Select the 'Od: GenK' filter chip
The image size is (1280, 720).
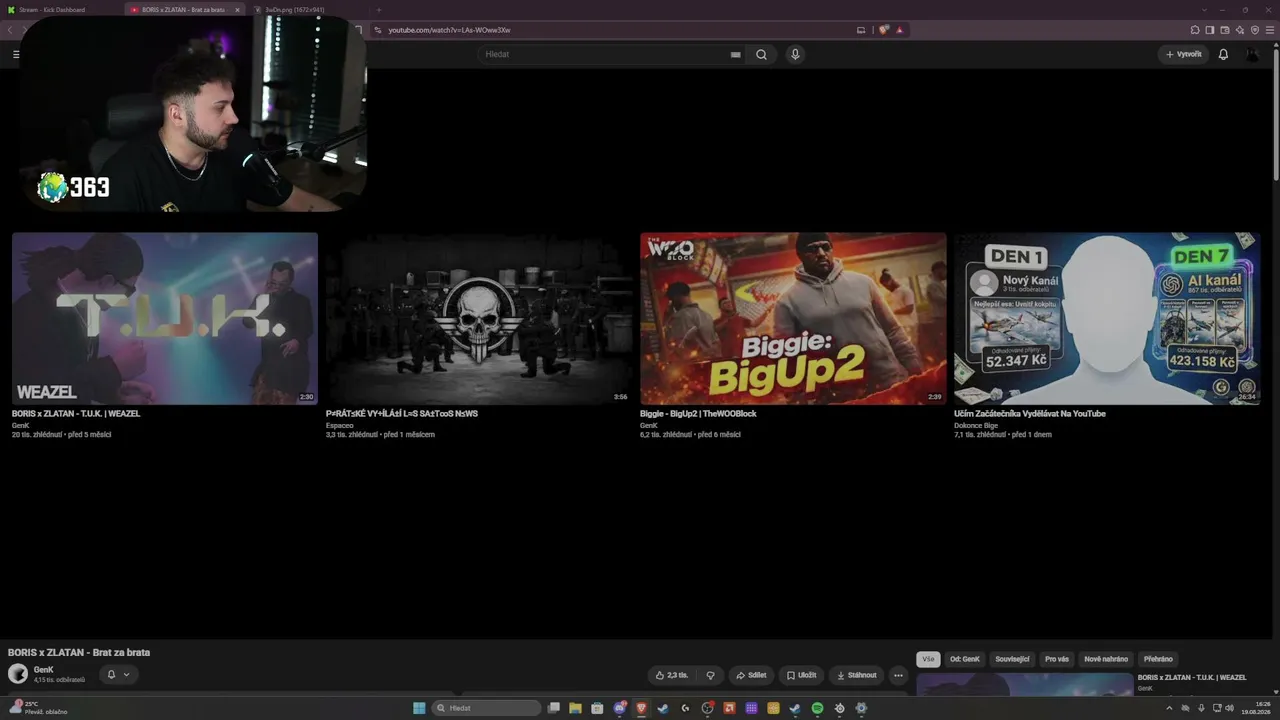pos(965,659)
